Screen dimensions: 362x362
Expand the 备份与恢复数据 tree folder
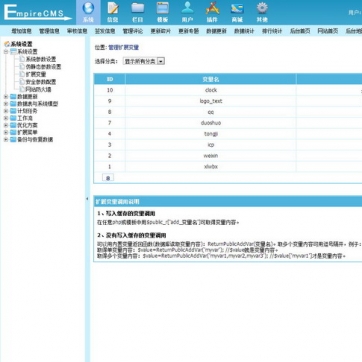coord(6,140)
